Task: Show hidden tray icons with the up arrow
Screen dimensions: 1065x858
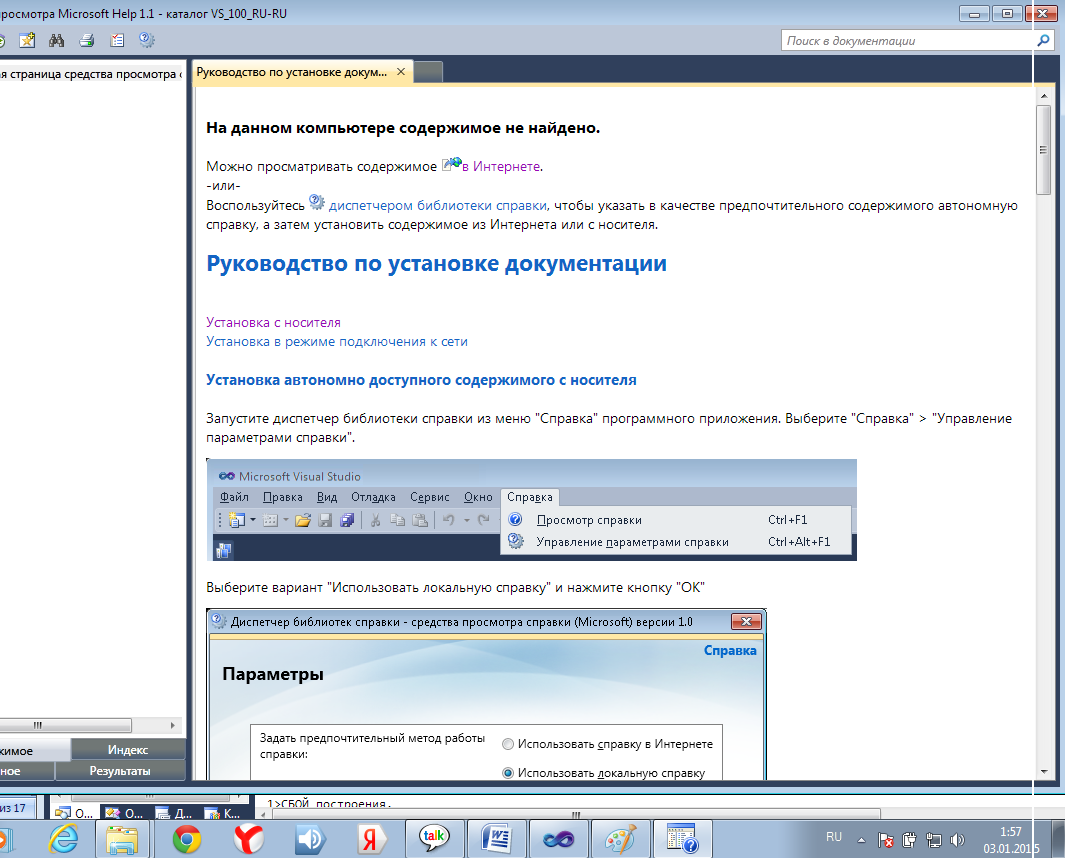Action: 861,840
